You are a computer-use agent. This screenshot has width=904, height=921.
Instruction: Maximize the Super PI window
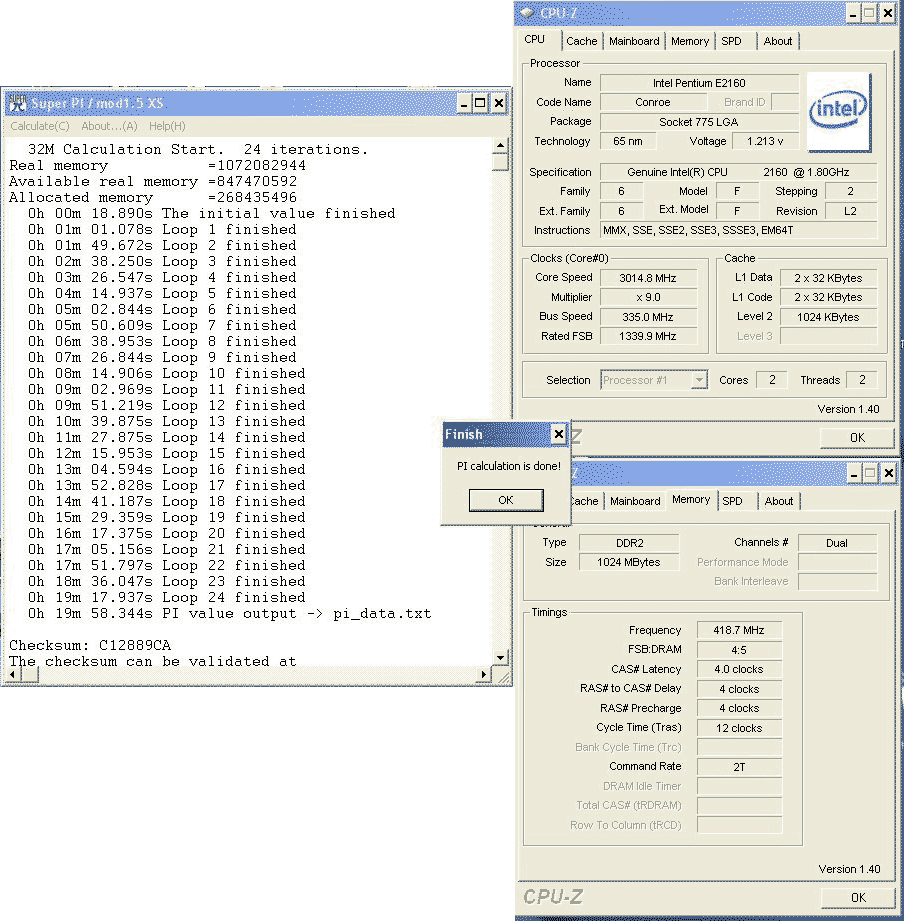[x=480, y=103]
